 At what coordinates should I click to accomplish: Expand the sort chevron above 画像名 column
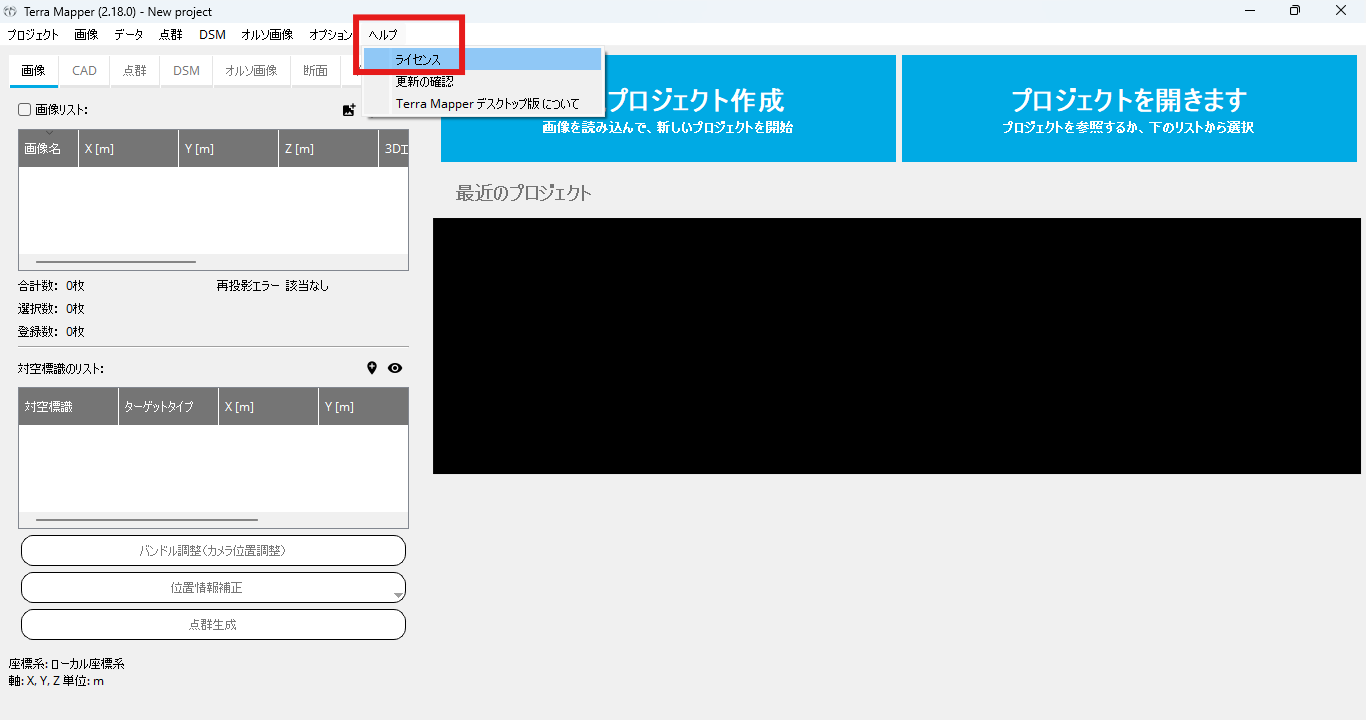click(x=49, y=133)
